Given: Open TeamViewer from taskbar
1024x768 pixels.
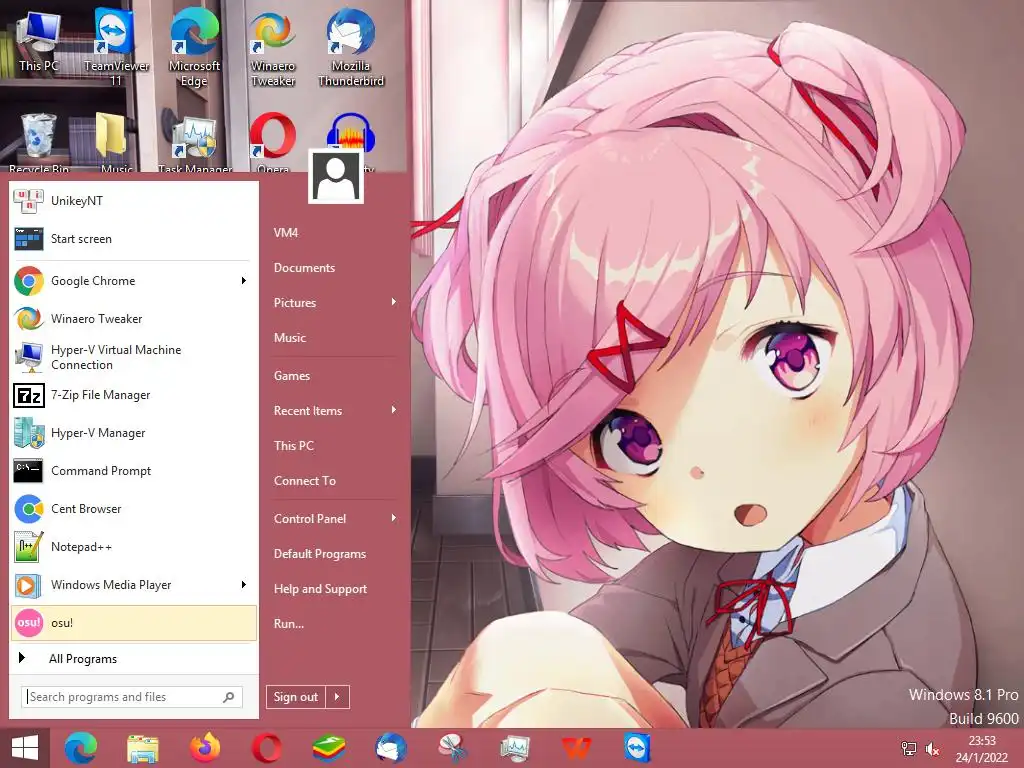Looking at the screenshot, I should click(637, 748).
